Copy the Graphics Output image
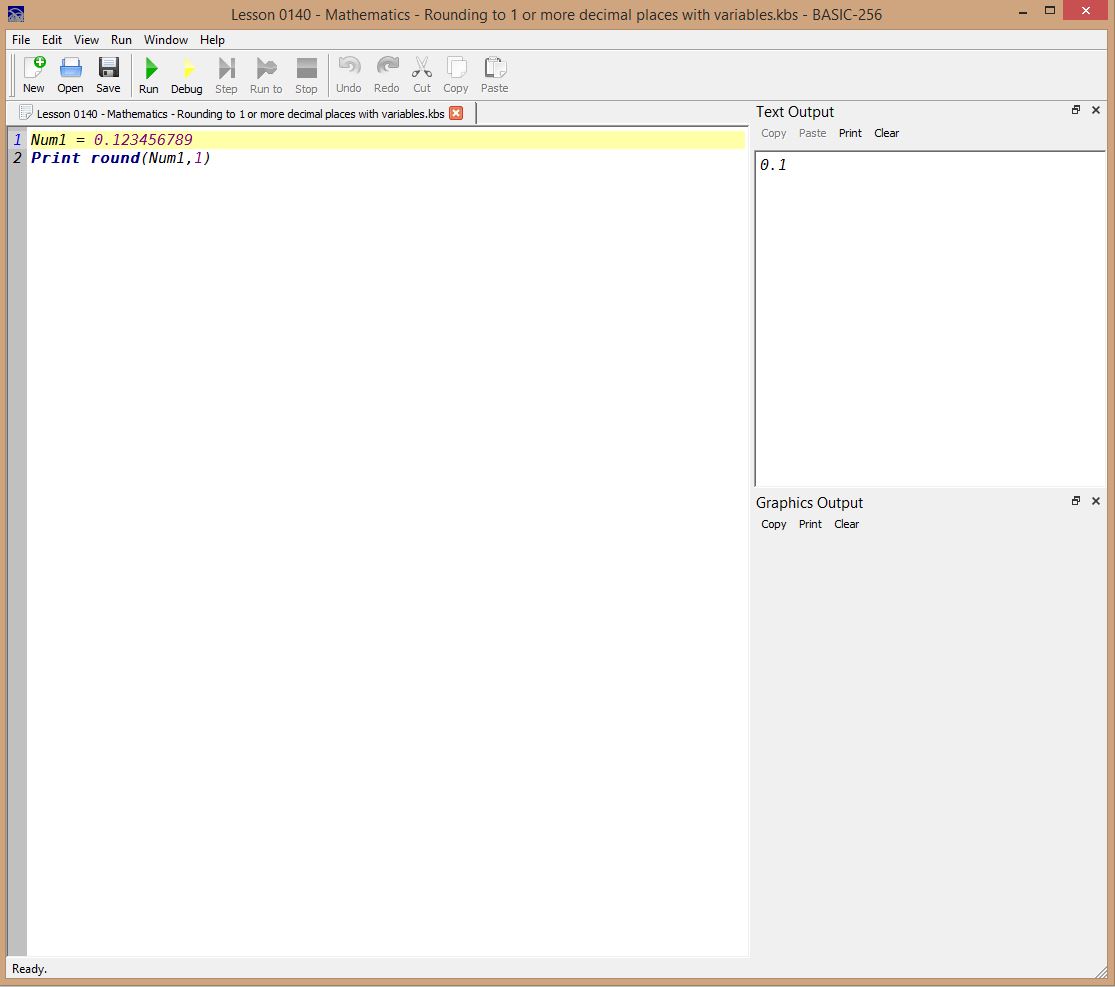Viewport: 1115px width, 987px height. pos(773,524)
